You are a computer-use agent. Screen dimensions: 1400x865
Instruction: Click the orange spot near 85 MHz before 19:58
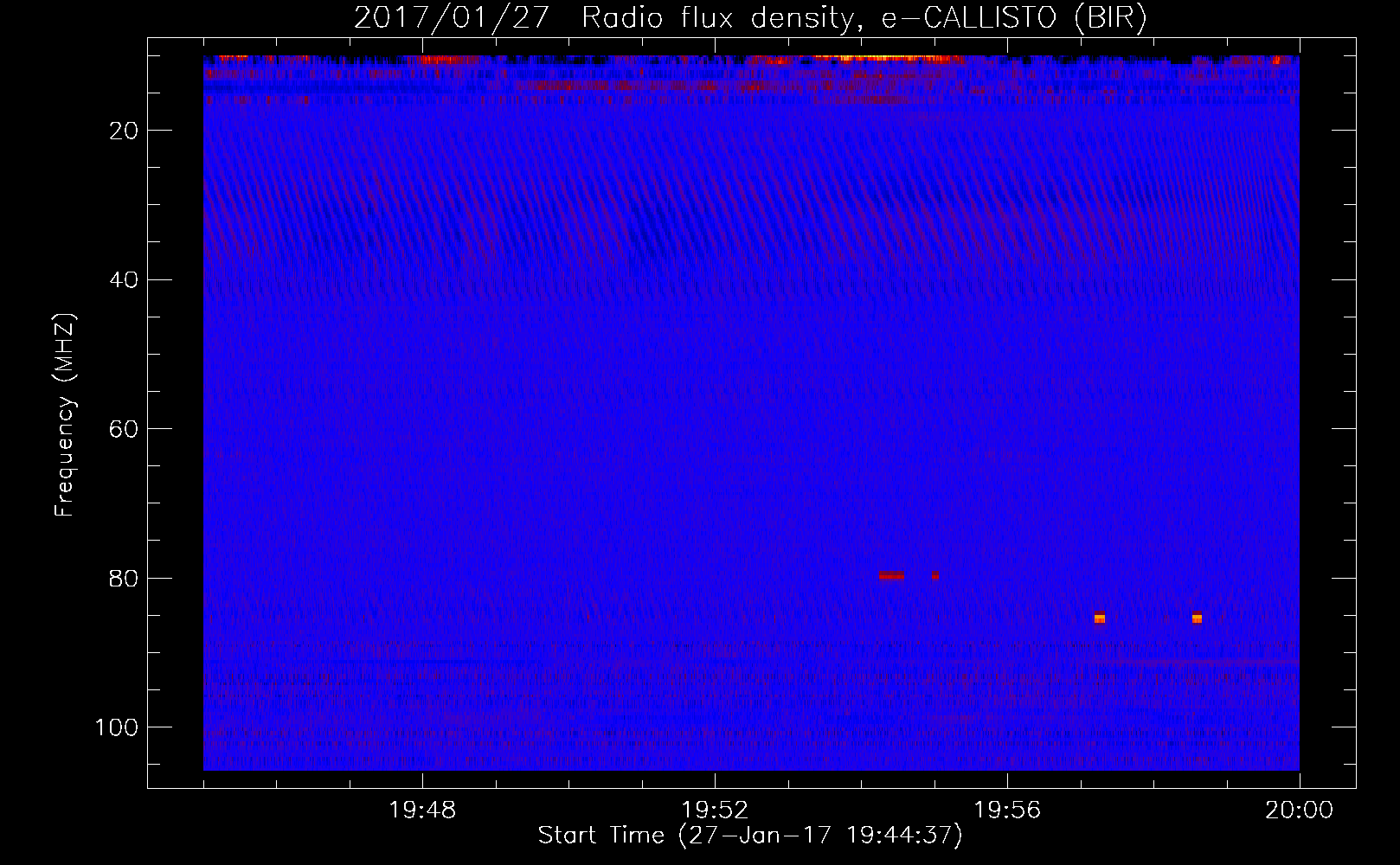pos(1100,617)
